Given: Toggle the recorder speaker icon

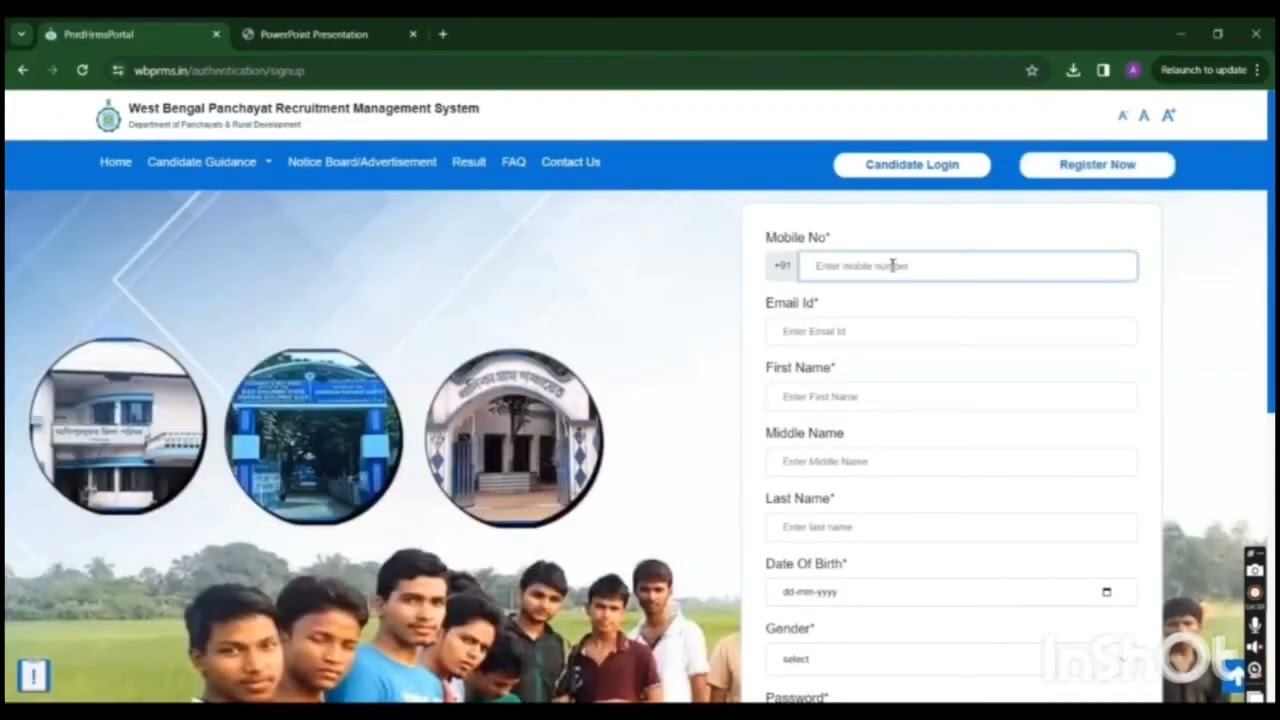Looking at the screenshot, I should pos(1255,648).
